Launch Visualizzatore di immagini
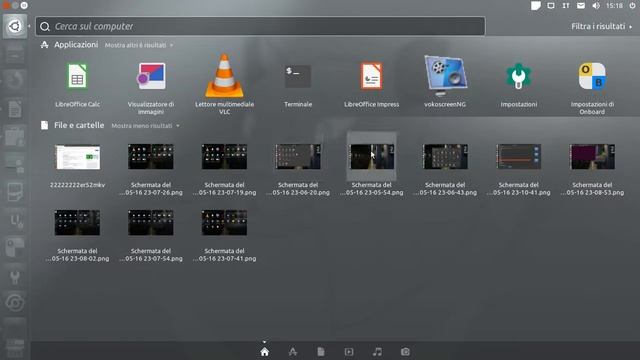Screen dimensions: 640x360 (x=151, y=76)
